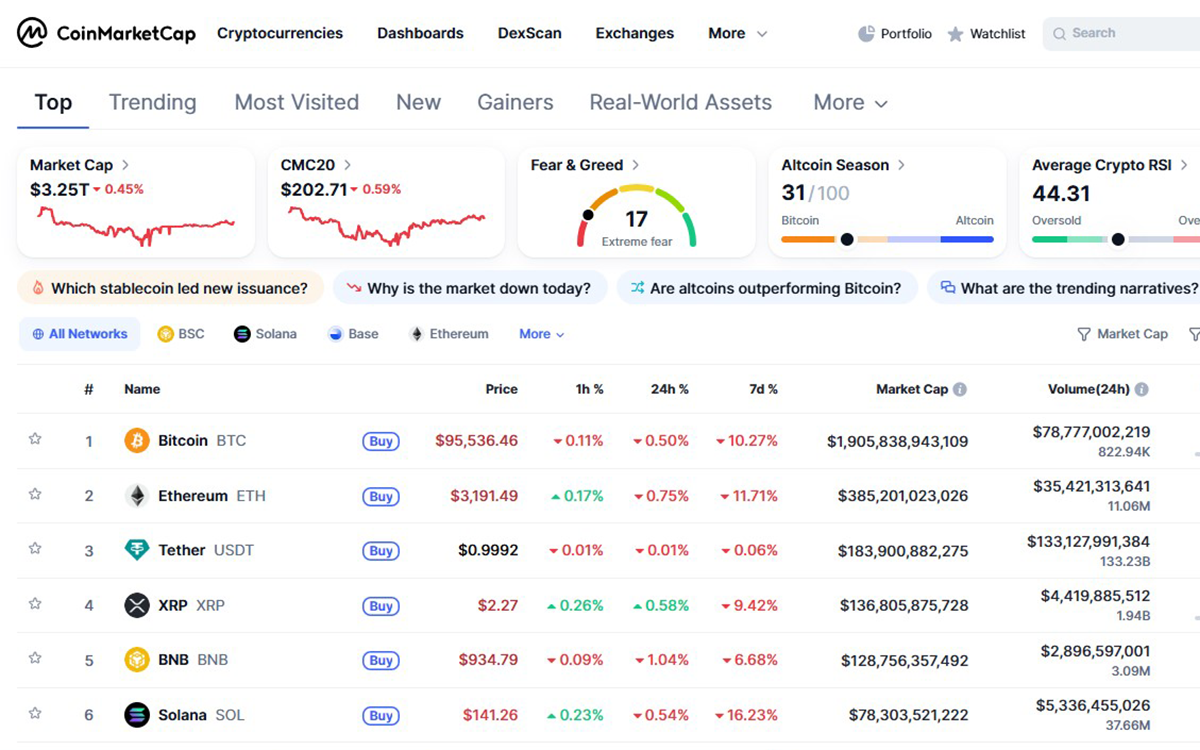Star Ethereum to favorite it
This screenshot has height=750, width=1200.
[x=35, y=495]
